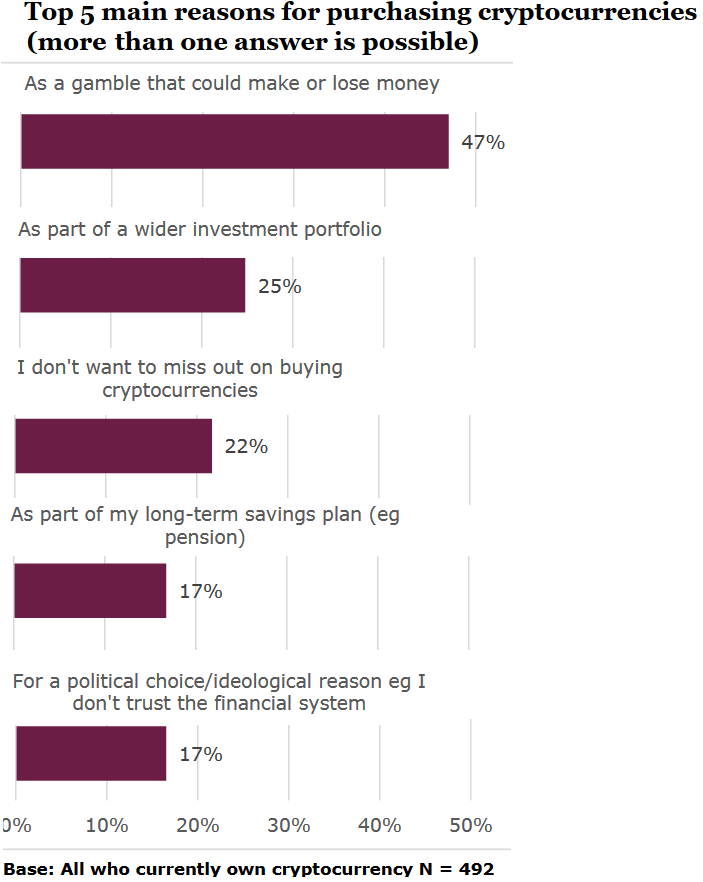Click the 22% data label
This screenshot has height=882, width=703.
pyautogui.click(x=246, y=447)
